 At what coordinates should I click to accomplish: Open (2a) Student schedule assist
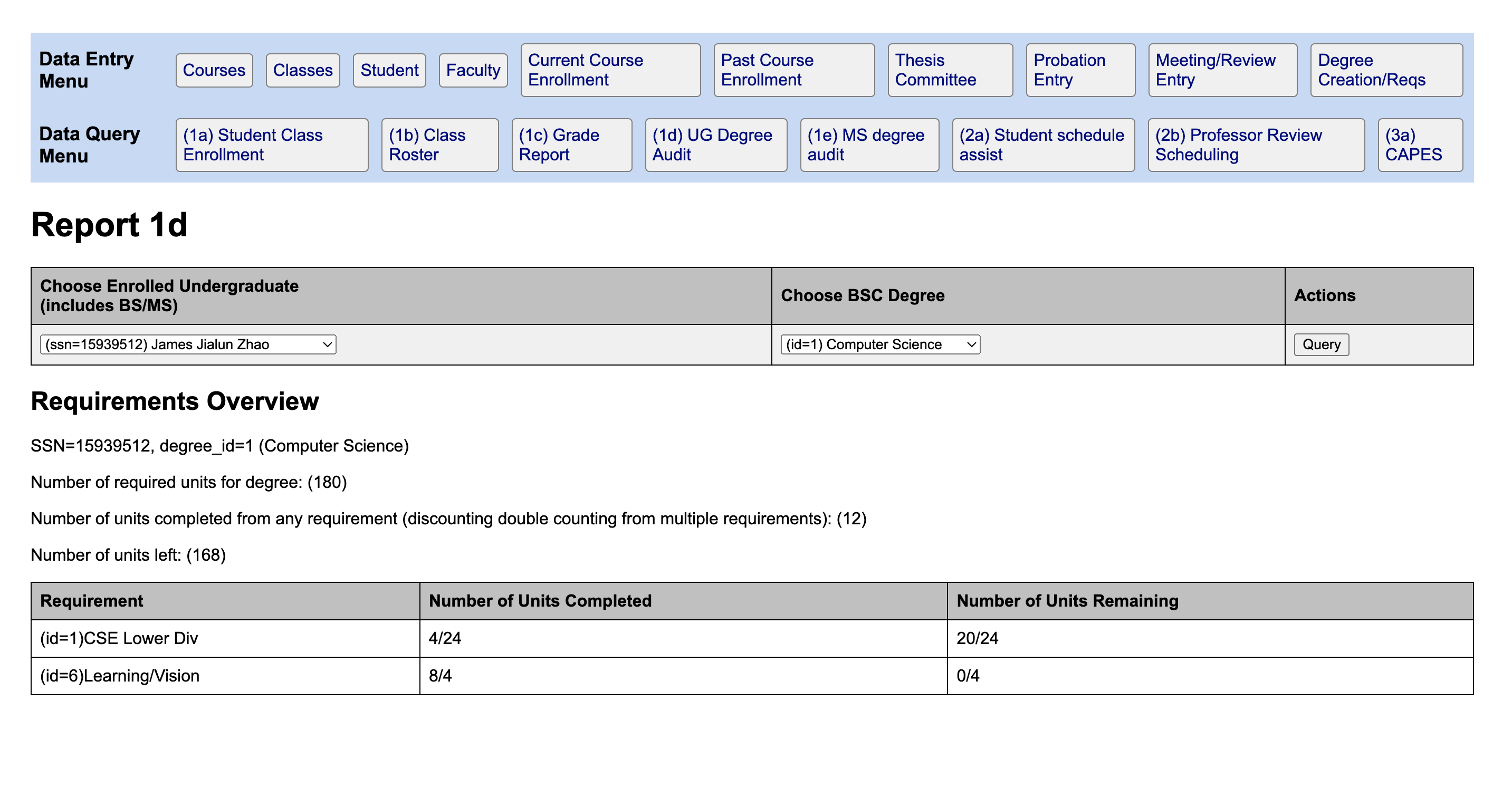click(1042, 145)
